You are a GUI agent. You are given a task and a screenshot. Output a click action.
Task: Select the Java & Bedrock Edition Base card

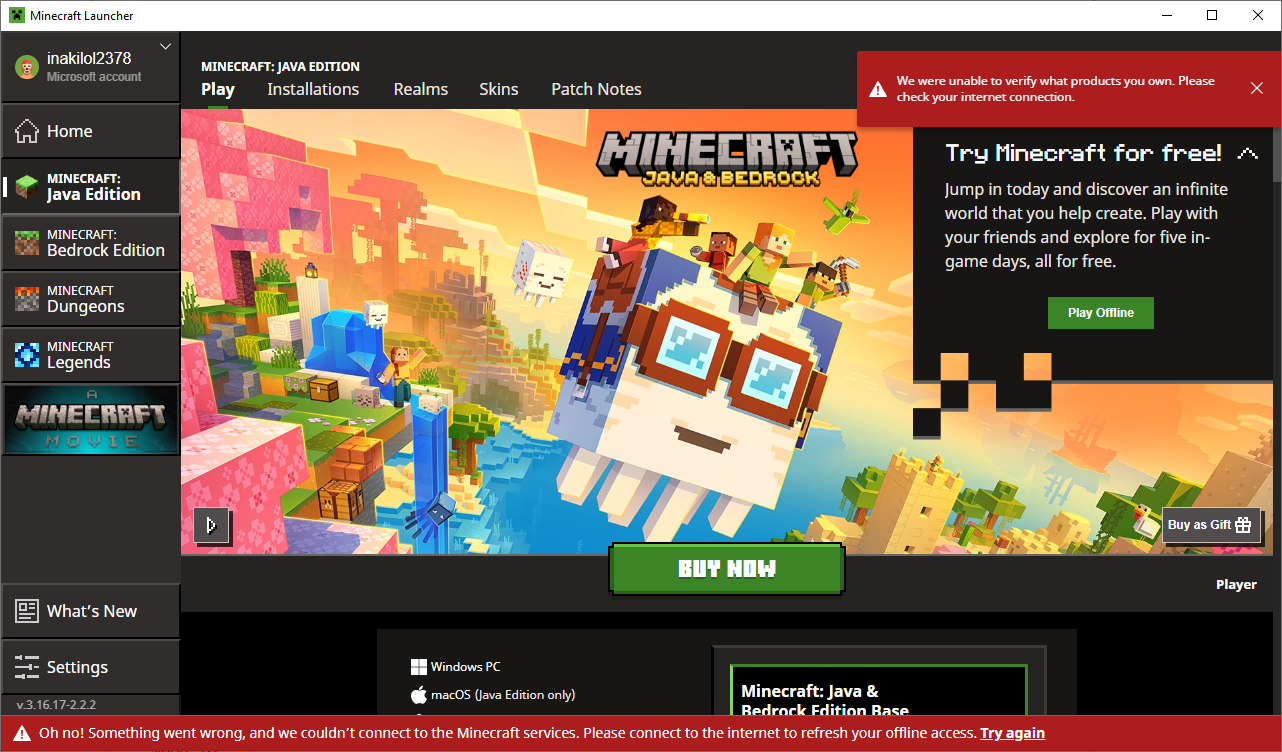pyautogui.click(x=879, y=690)
